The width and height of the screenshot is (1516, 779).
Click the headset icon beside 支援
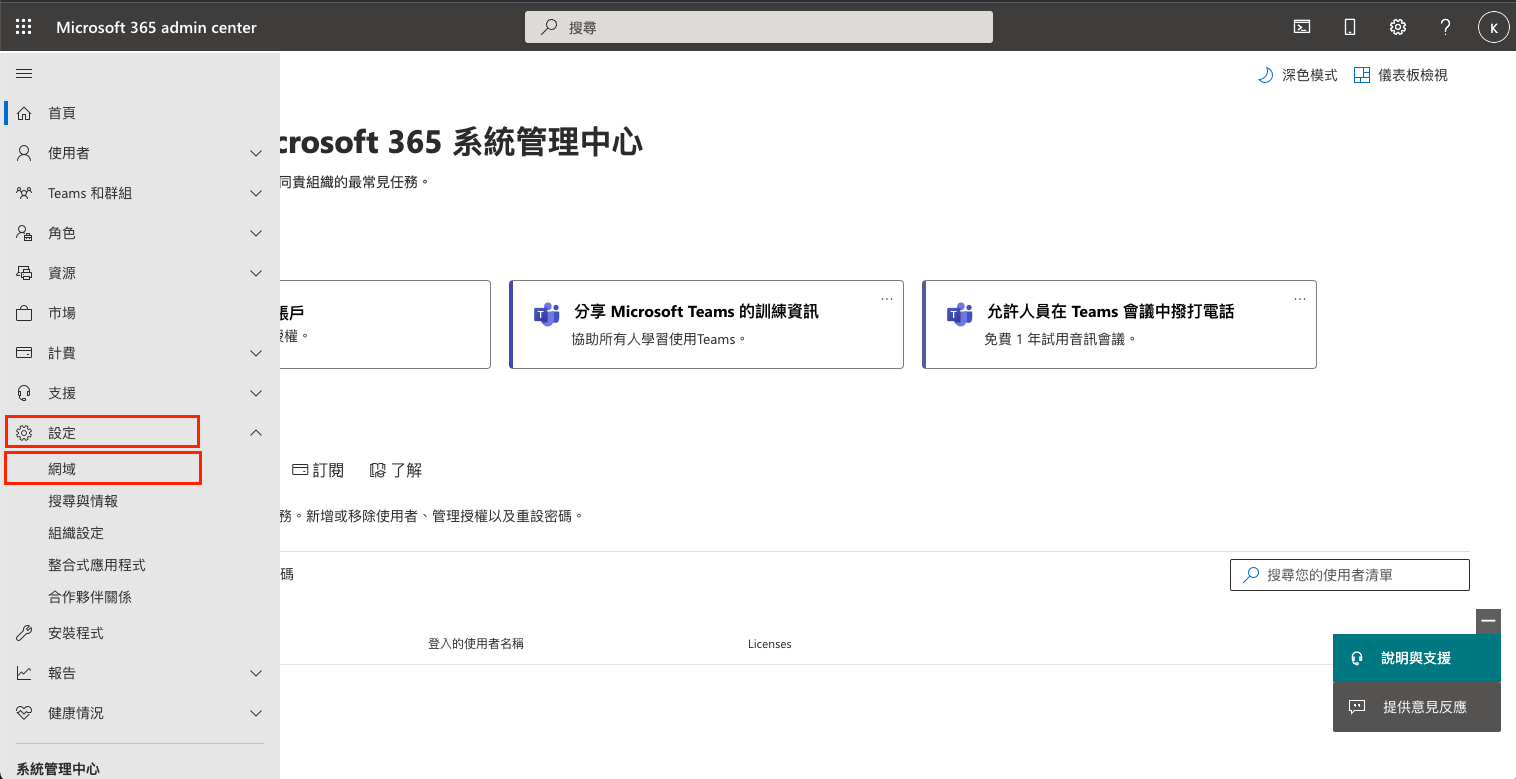[25, 393]
